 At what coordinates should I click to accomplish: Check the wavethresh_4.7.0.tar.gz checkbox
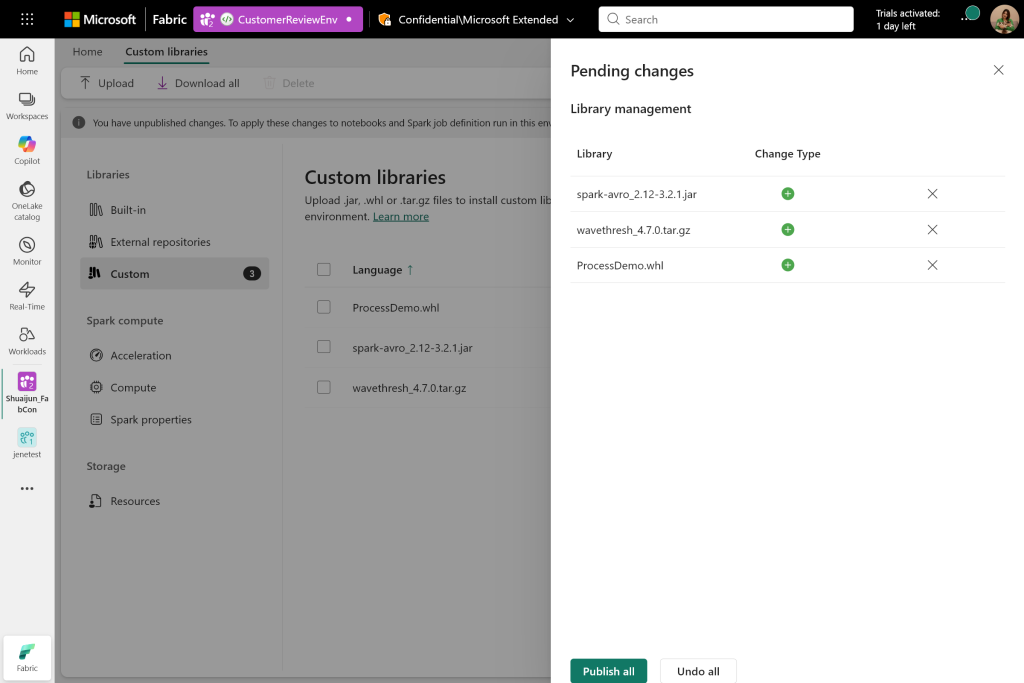coord(324,388)
